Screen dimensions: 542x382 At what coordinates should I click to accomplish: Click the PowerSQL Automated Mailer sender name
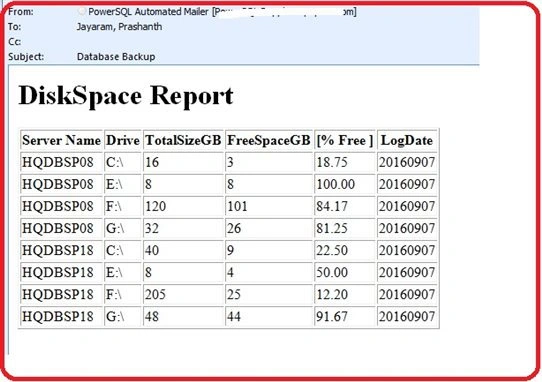point(148,12)
